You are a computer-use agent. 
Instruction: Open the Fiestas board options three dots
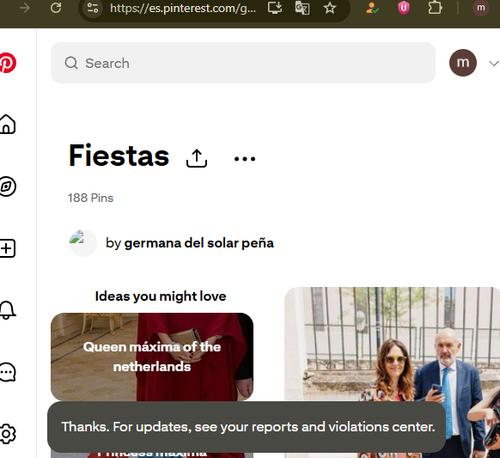[245, 159]
